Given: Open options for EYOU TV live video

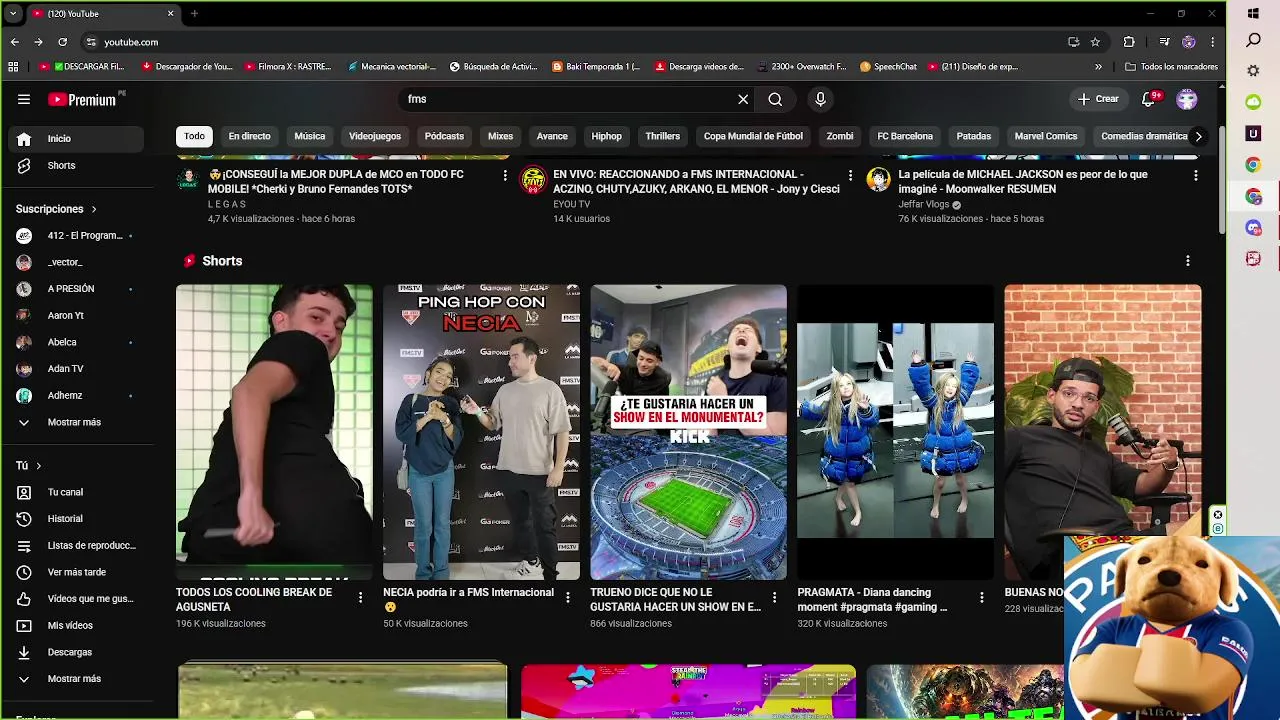Looking at the screenshot, I should 851,176.
